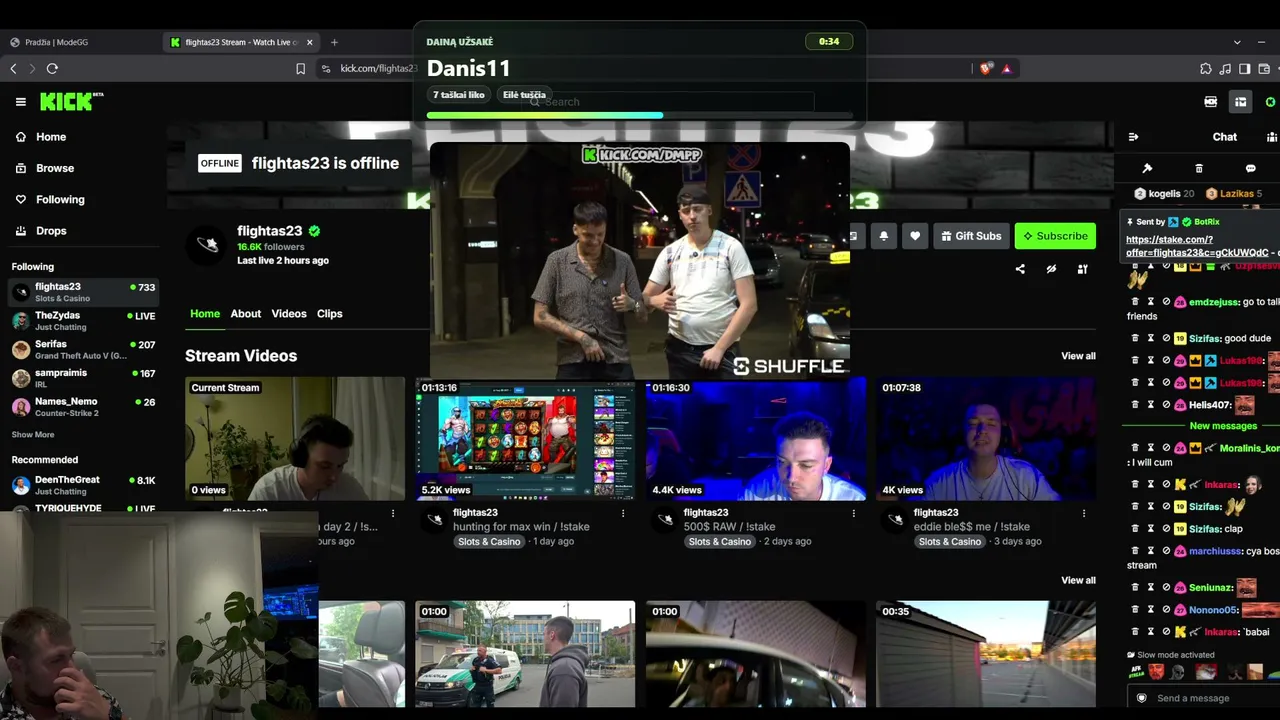This screenshot has width=1280, height=720.
Task: Open the 'eddie ble$$ me' video thumbnail
Action: pyautogui.click(x=986, y=439)
